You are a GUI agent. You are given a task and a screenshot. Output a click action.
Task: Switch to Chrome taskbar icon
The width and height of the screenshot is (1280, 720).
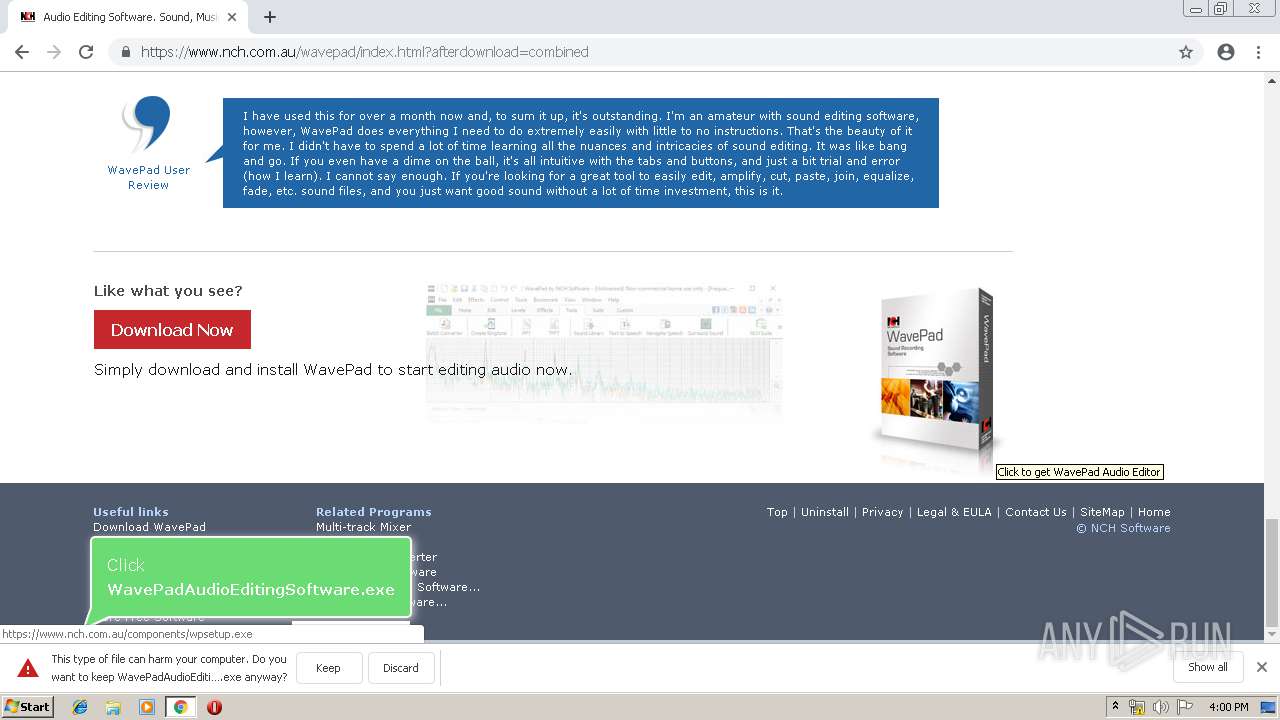click(180, 707)
